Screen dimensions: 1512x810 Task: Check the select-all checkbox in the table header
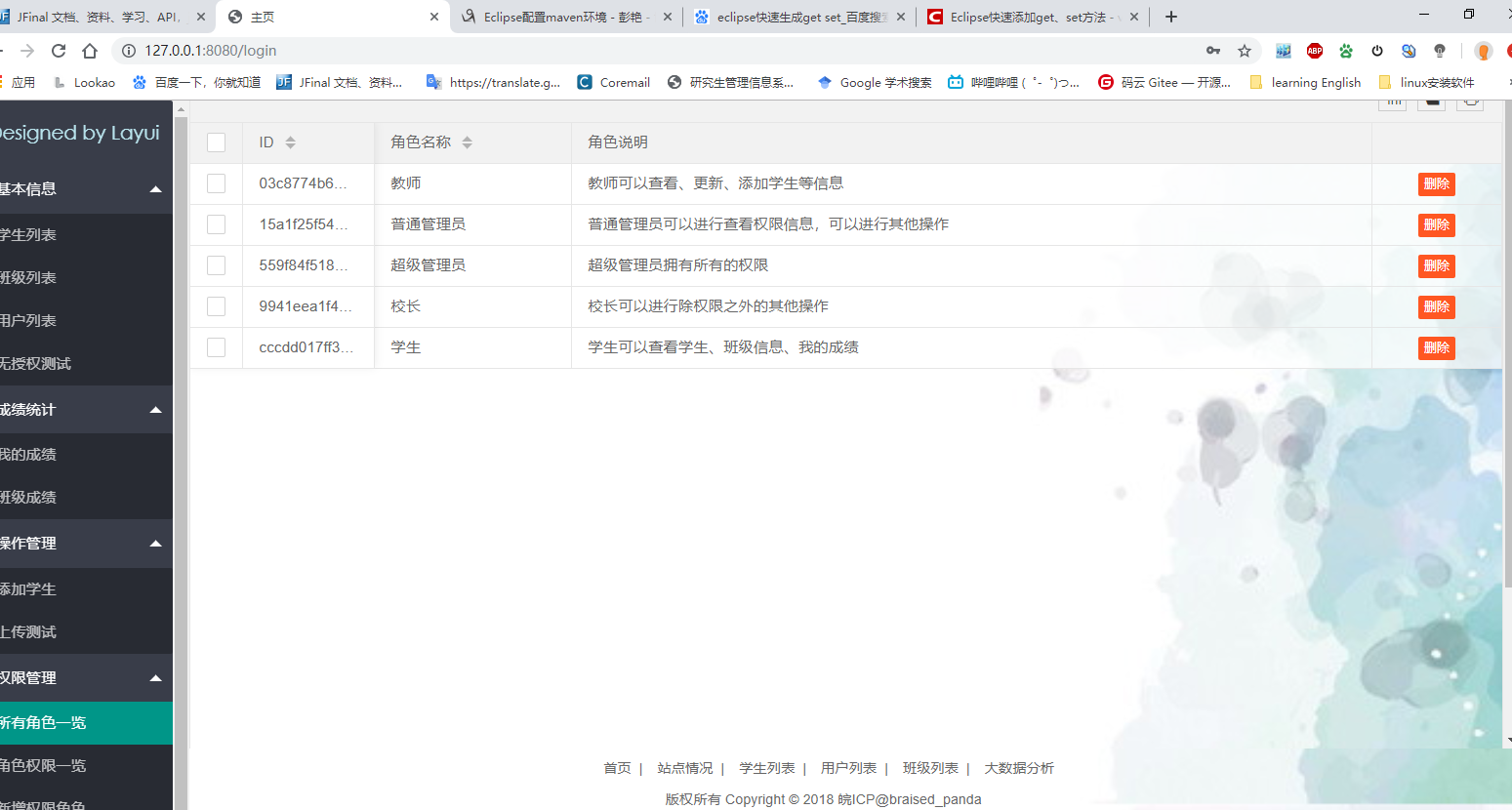(216, 142)
